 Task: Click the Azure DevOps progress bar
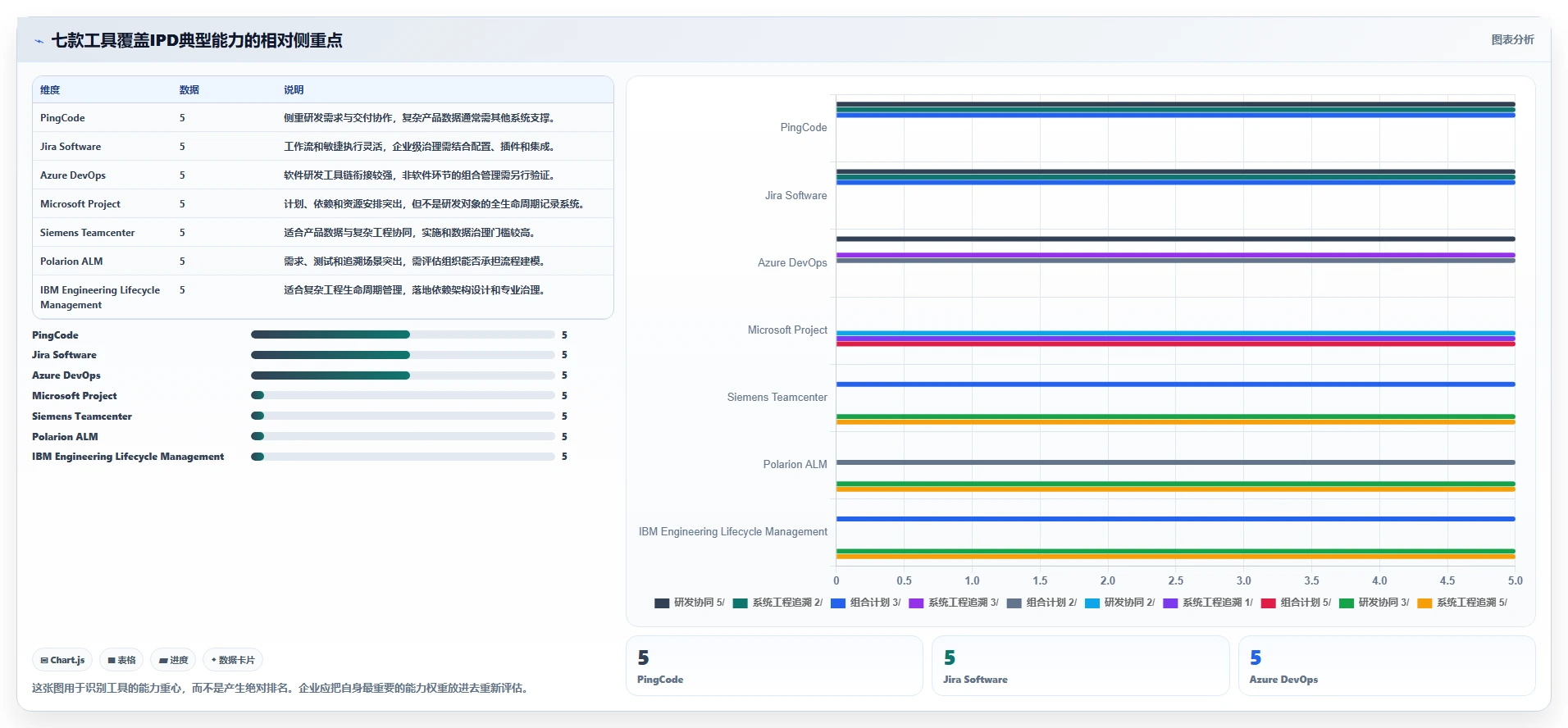click(x=403, y=375)
